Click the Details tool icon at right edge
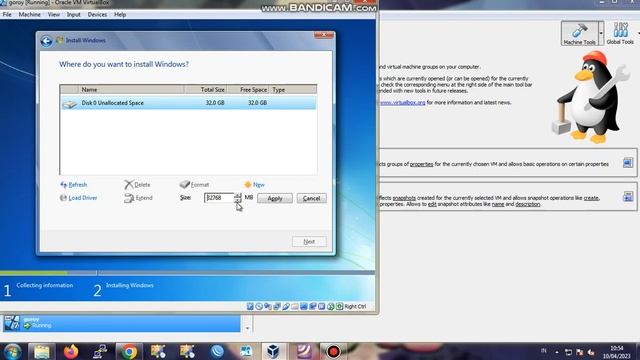 pos(628,163)
